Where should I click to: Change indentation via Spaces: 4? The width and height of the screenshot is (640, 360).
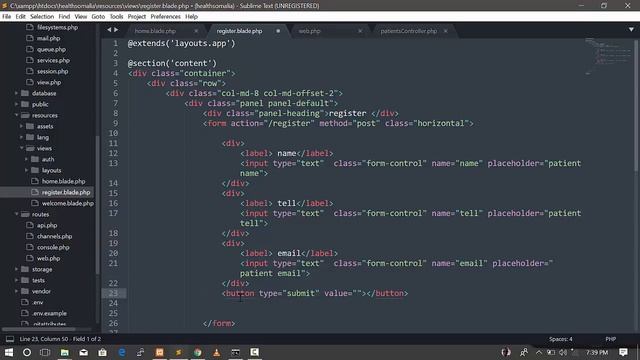560,339
